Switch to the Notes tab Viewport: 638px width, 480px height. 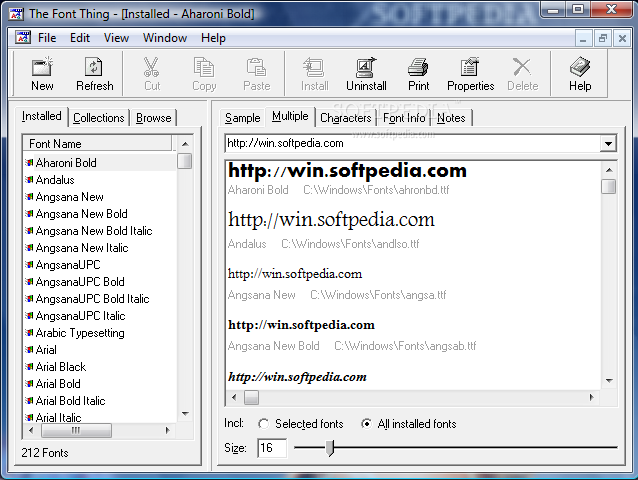(x=451, y=118)
